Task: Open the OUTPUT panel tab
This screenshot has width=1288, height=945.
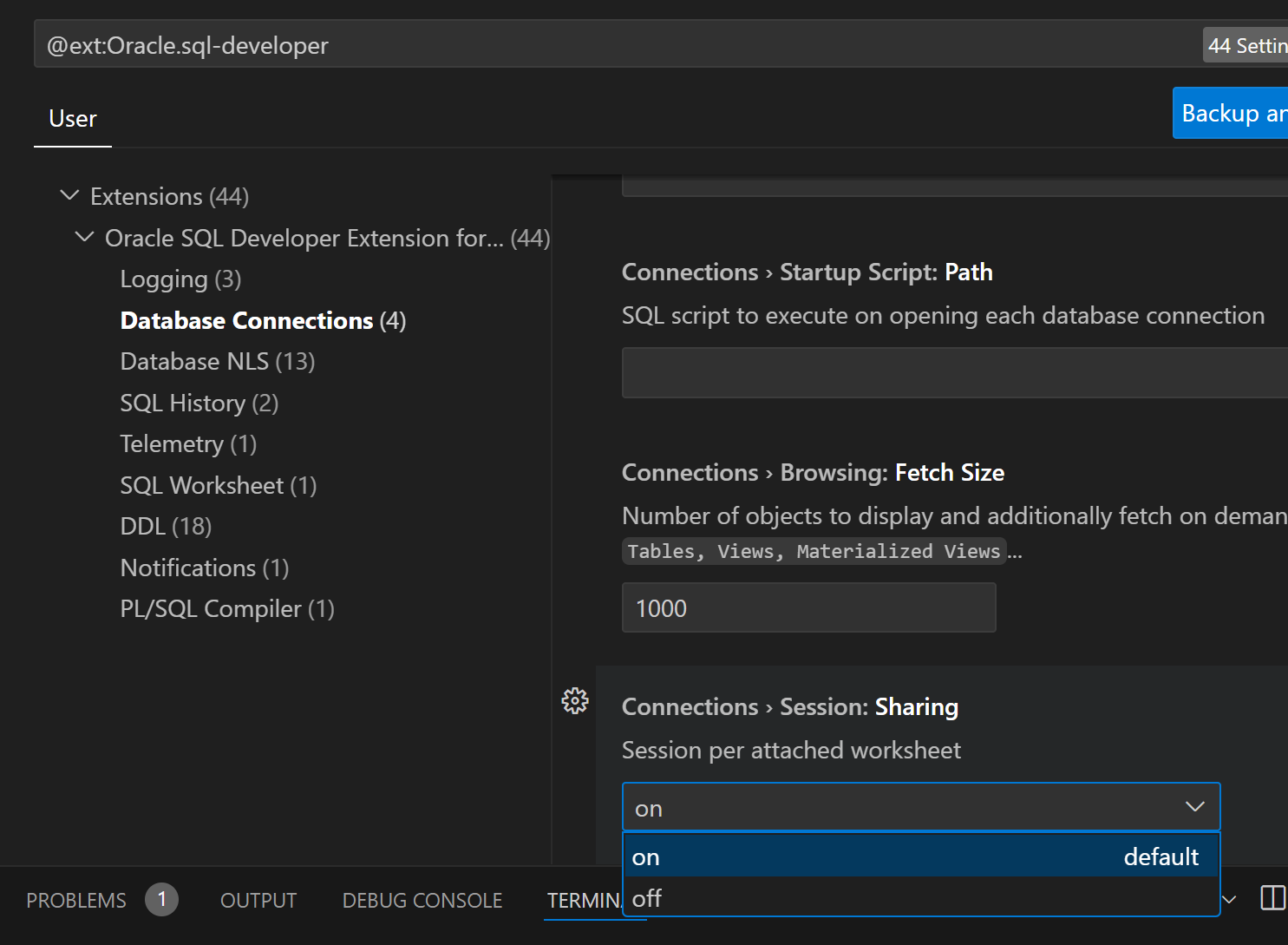Action: (x=258, y=901)
